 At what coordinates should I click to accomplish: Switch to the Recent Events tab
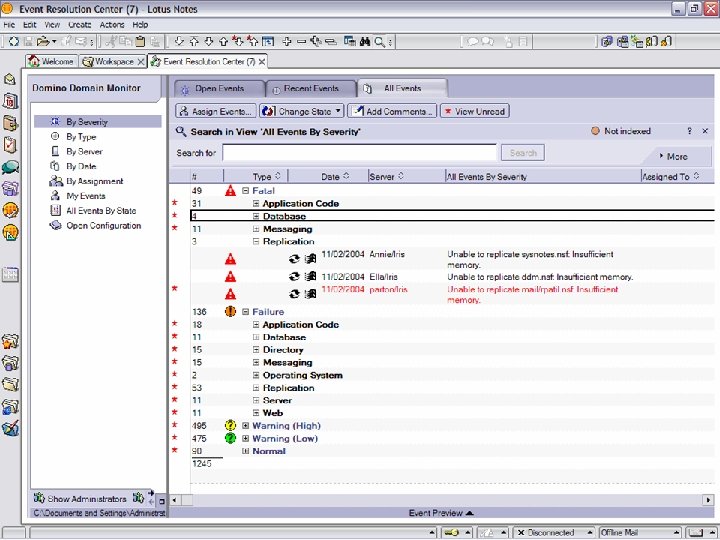pos(311,88)
